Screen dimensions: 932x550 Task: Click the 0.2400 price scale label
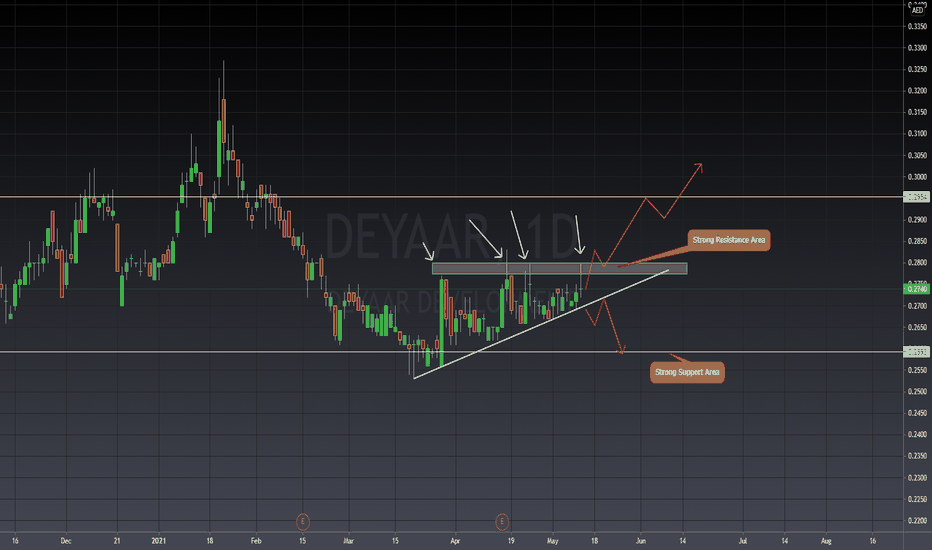point(917,435)
